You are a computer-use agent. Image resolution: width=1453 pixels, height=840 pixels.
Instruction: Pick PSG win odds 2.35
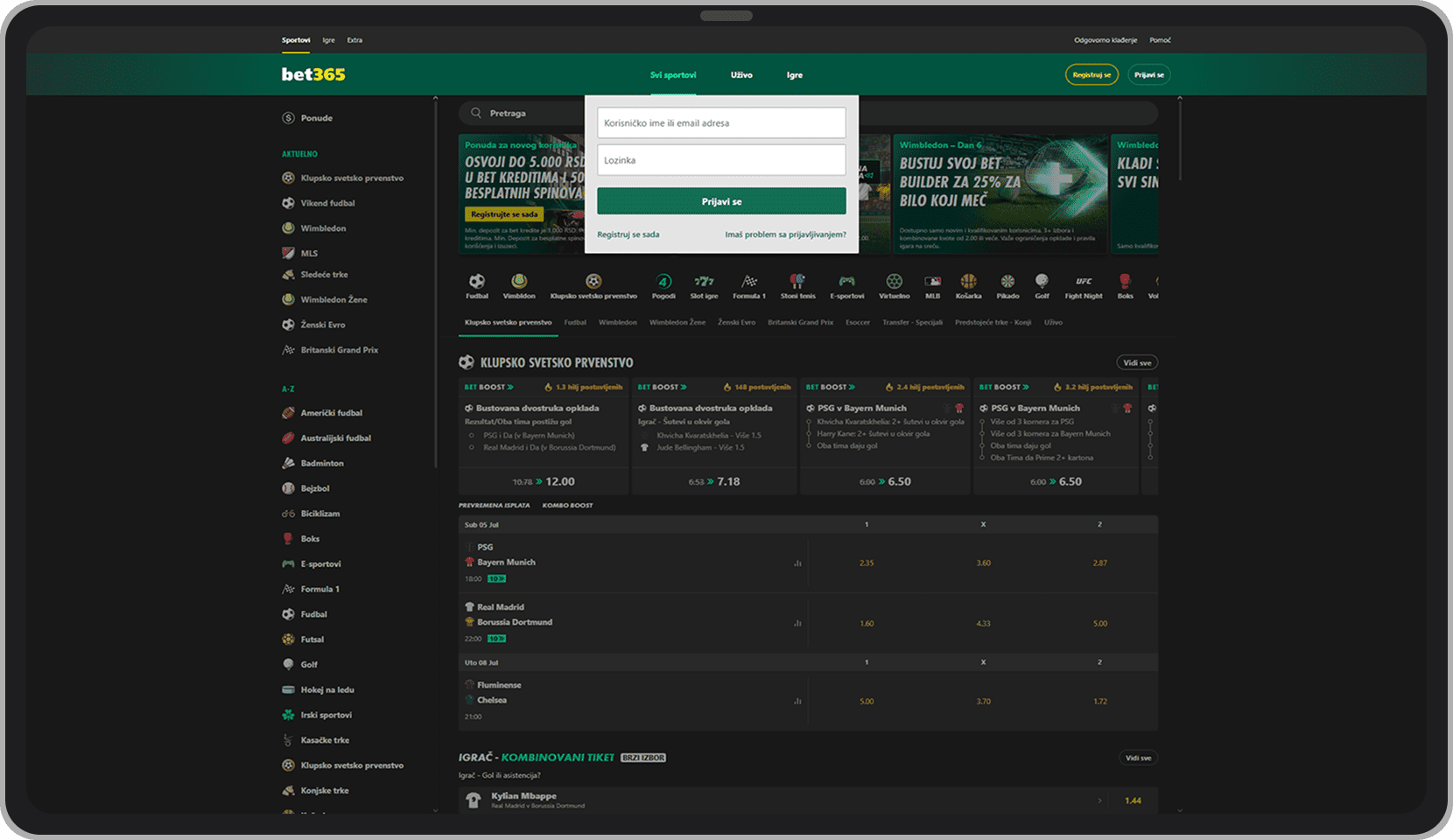[867, 563]
